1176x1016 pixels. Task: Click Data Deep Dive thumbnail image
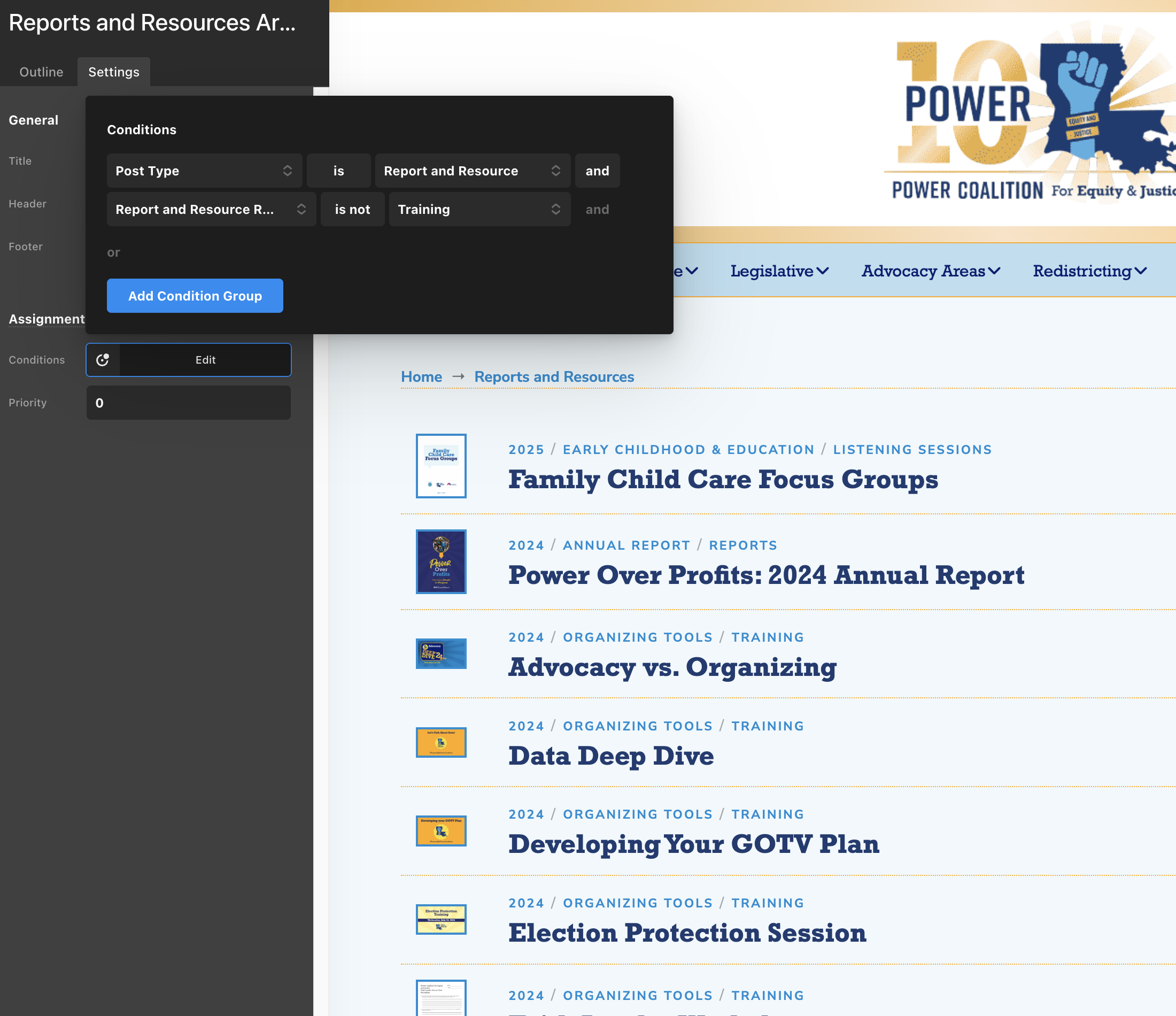(441, 742)
